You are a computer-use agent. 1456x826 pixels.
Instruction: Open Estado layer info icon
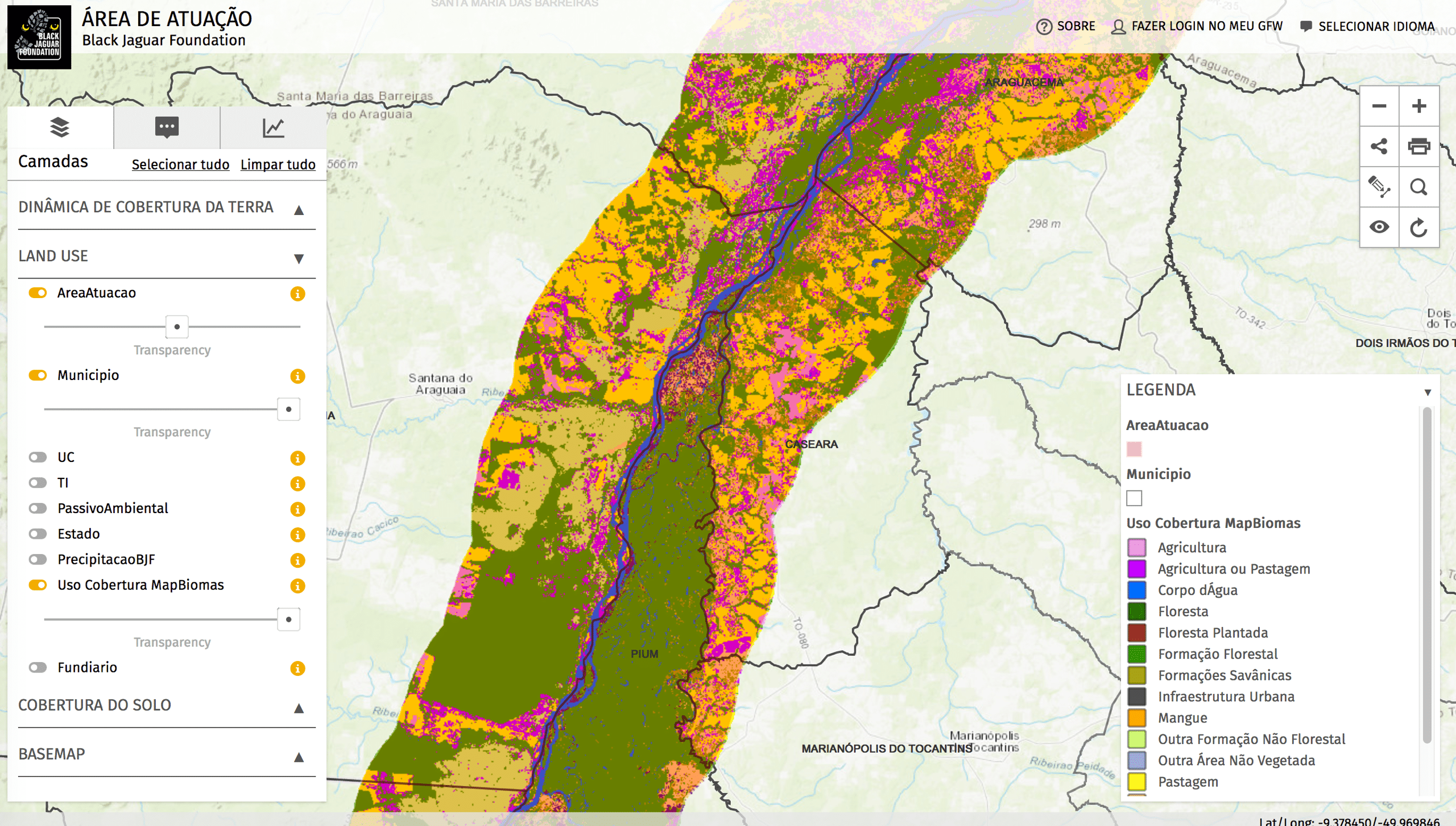coord(297,535)
